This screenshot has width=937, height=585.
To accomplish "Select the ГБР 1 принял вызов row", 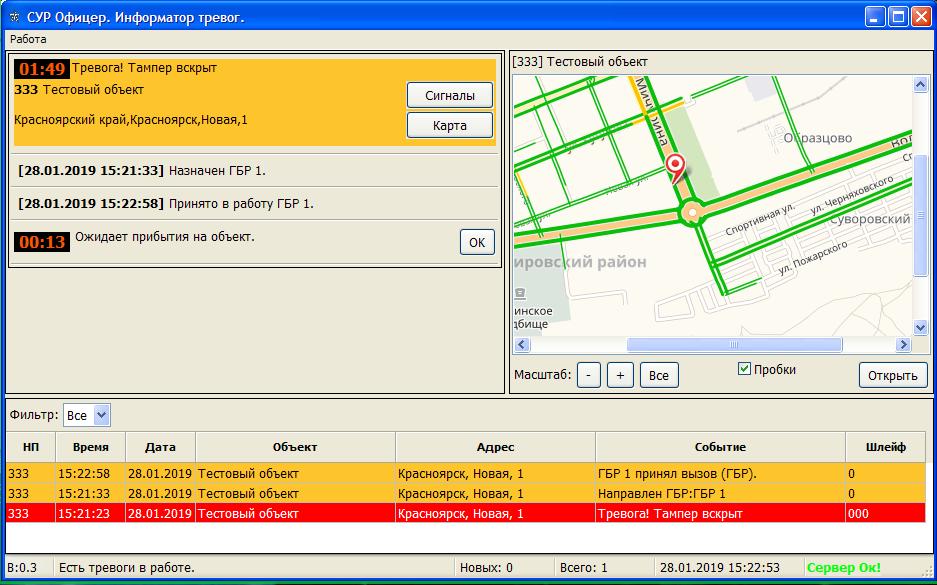I will click(x=465, y=473).
